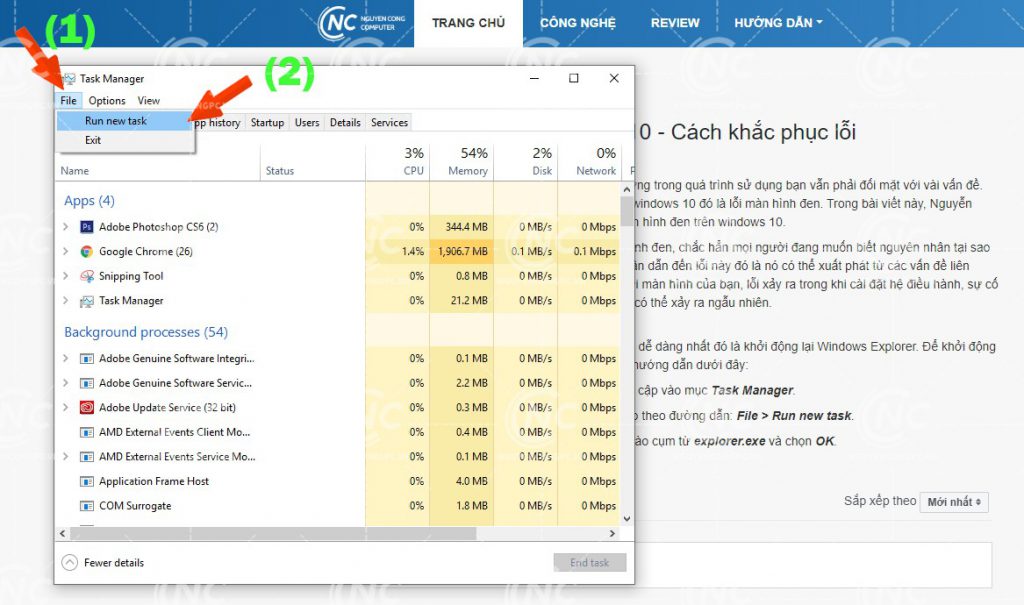Screen dimensions: 1024x605
Task: Click the Nguyen Cong Computer logo
Action: [362, 23]
